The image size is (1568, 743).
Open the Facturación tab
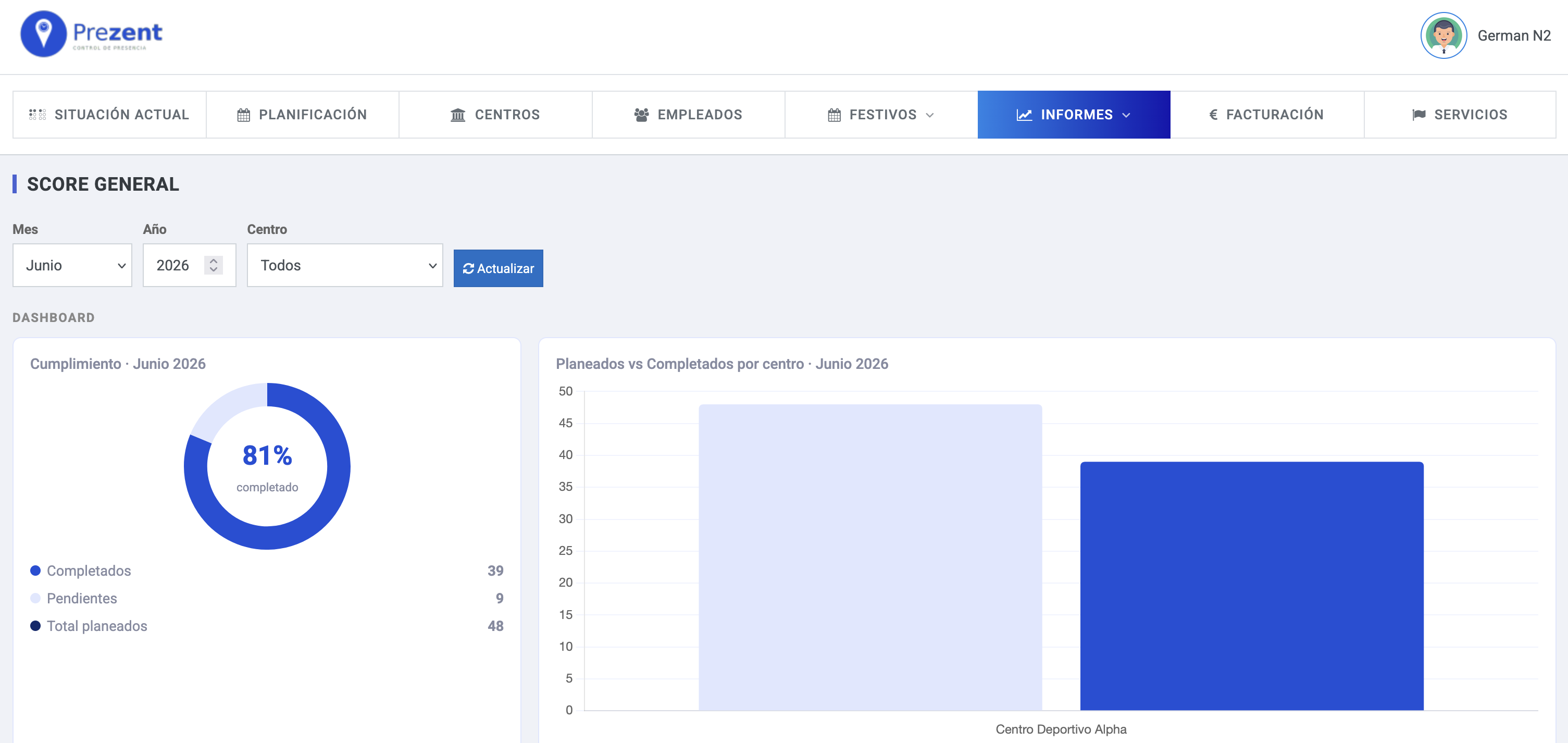(1267, 115)
